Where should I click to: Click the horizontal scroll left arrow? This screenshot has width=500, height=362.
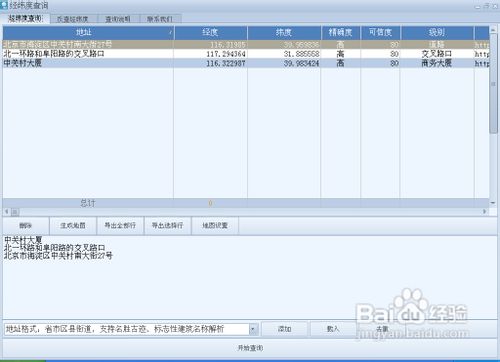(7, 212)
